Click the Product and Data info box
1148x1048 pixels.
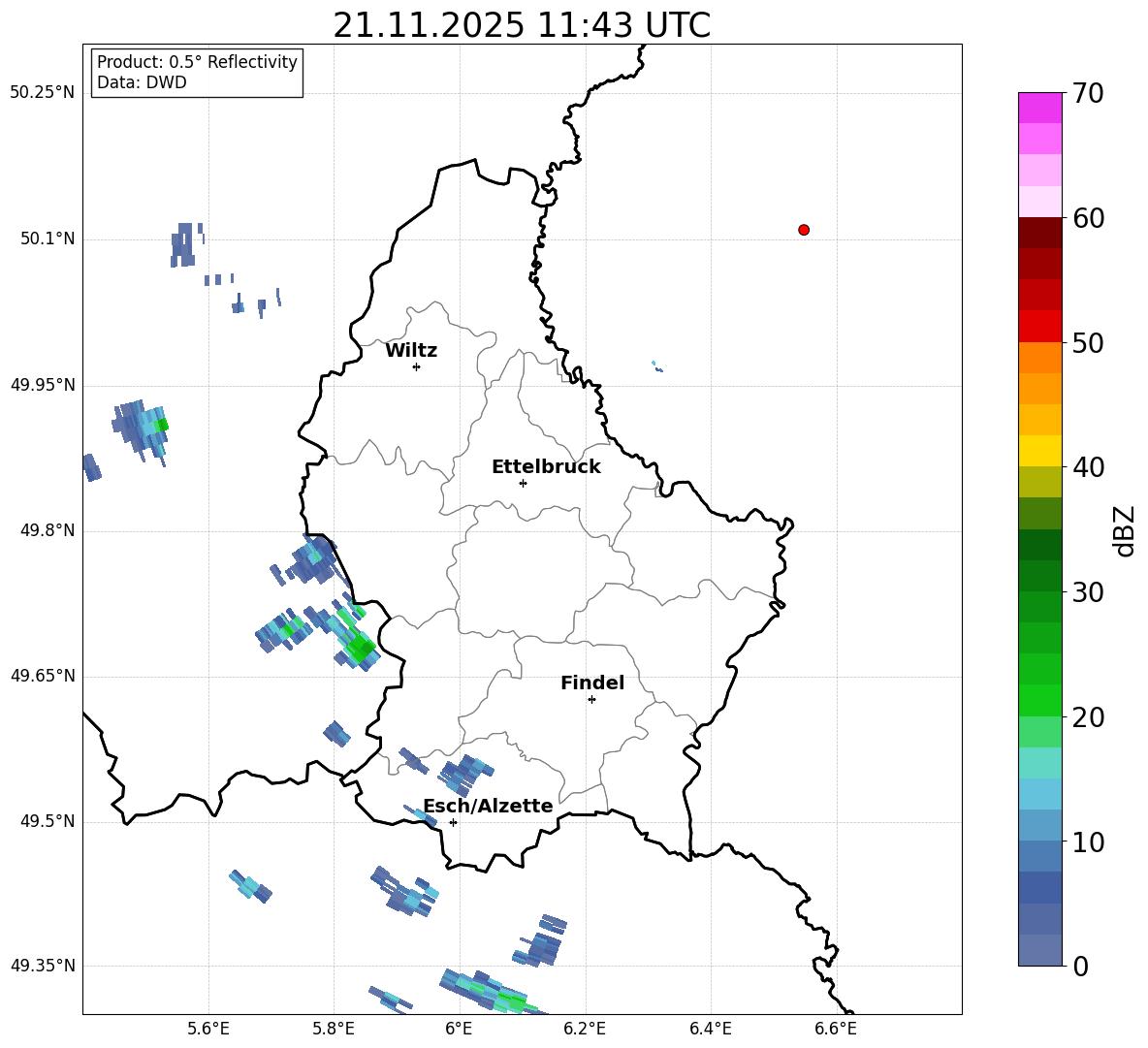(x=197, y=72)
